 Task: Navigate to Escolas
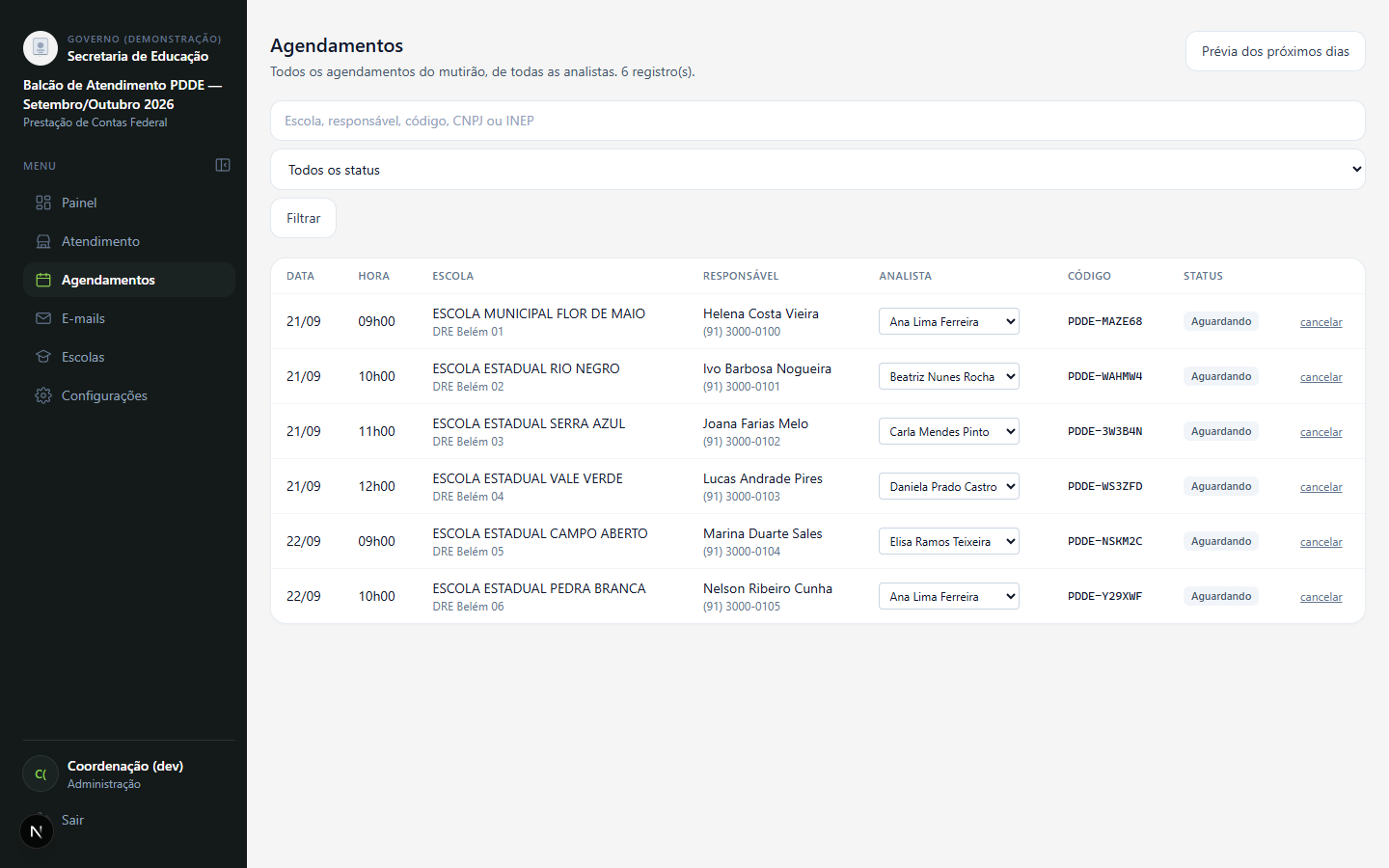point(129,357)
